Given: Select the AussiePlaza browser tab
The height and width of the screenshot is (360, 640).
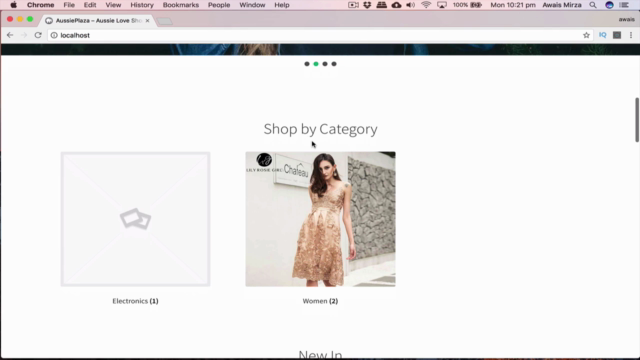Looking at the screenshot, I should tap(98, 20).
